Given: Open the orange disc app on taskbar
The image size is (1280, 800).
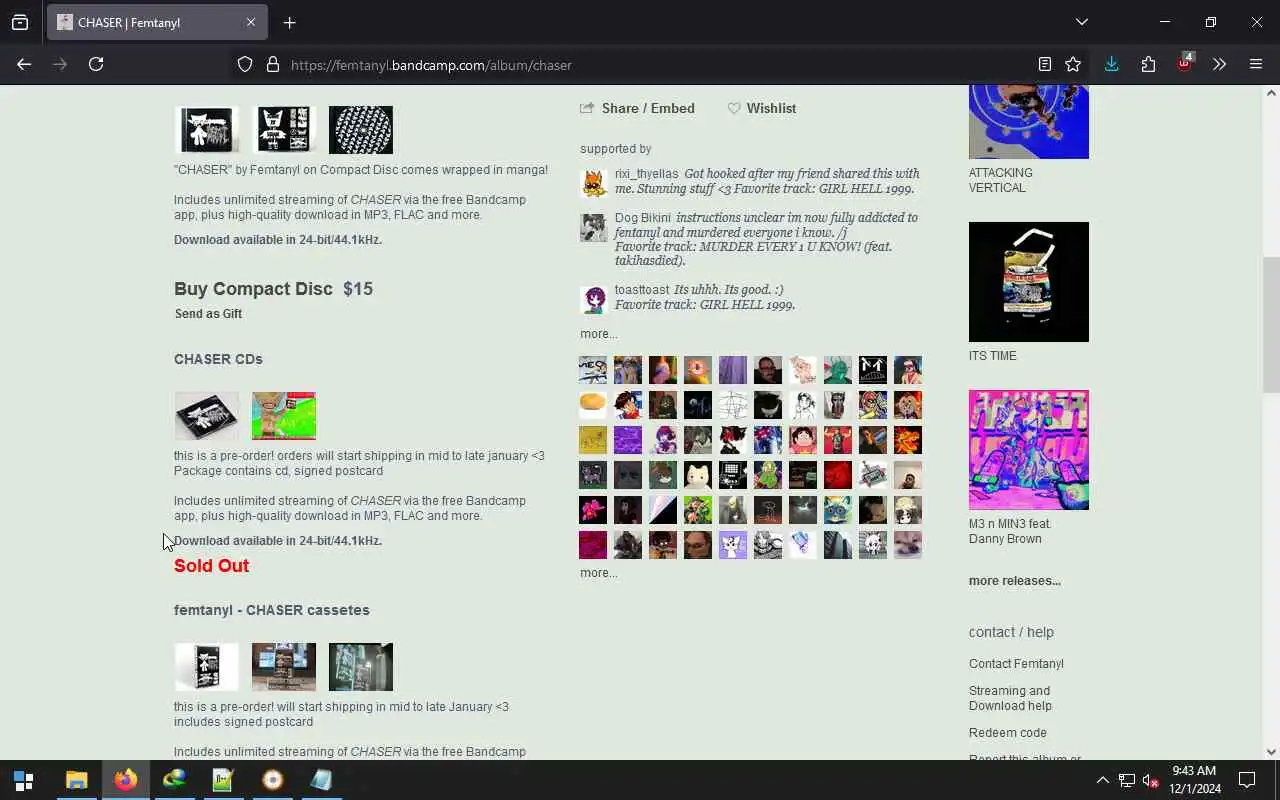Looking at the screenshot, I should (272, 780).
